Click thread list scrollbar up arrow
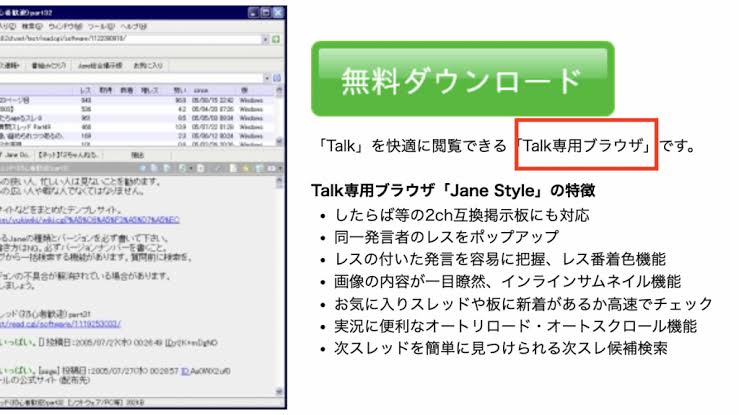Image resolution: width=739 pixels, height=415 pixels. coord(279,90)
